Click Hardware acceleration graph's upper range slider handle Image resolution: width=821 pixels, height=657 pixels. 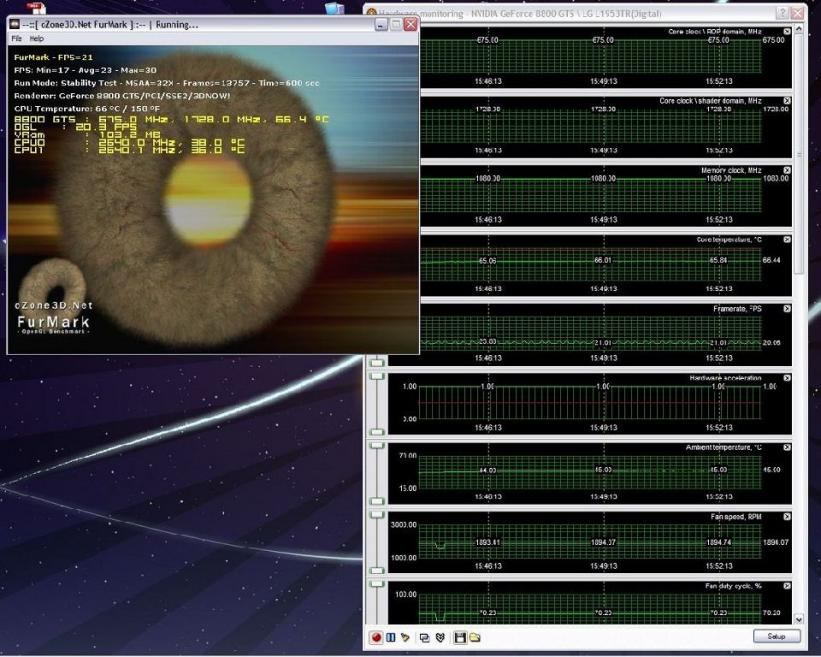[377, 376]
